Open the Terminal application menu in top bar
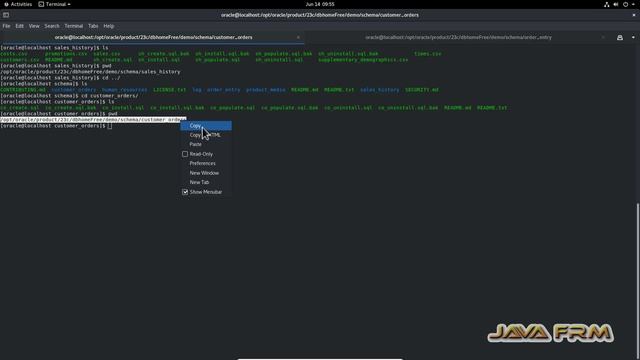The image size is (640, 360). (x=54, y=4)
